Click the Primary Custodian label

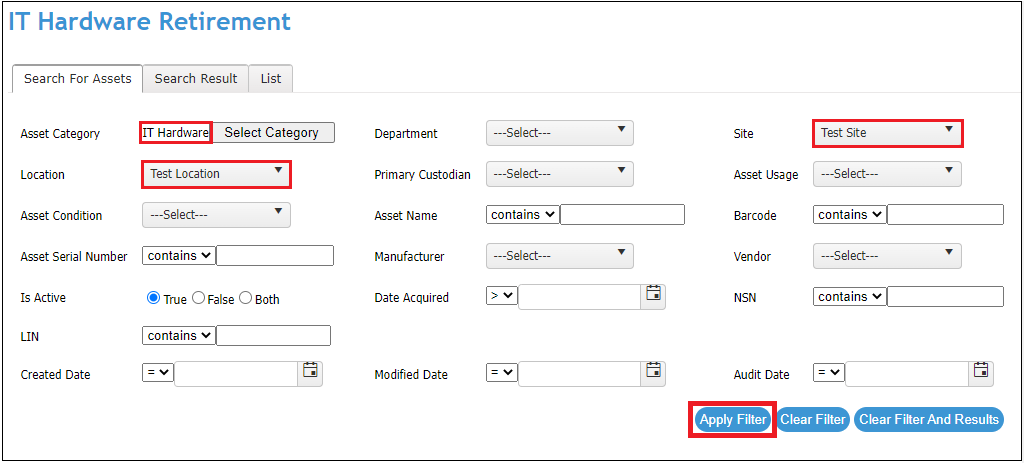[x=422, y=175]
